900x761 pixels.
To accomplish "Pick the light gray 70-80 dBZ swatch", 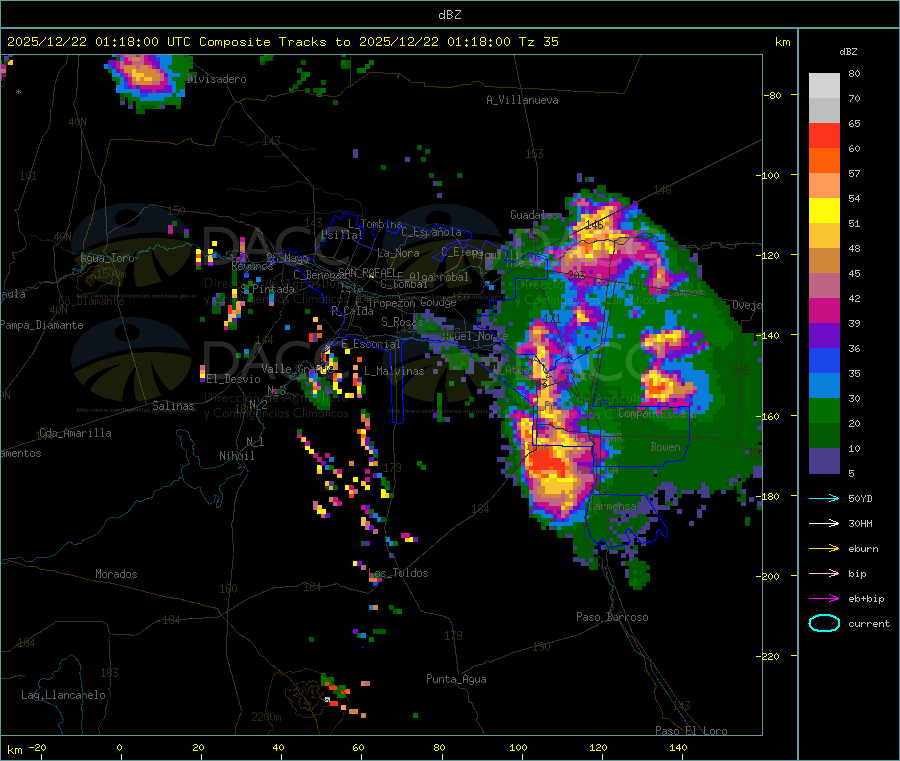I will [x=824, y=86].
